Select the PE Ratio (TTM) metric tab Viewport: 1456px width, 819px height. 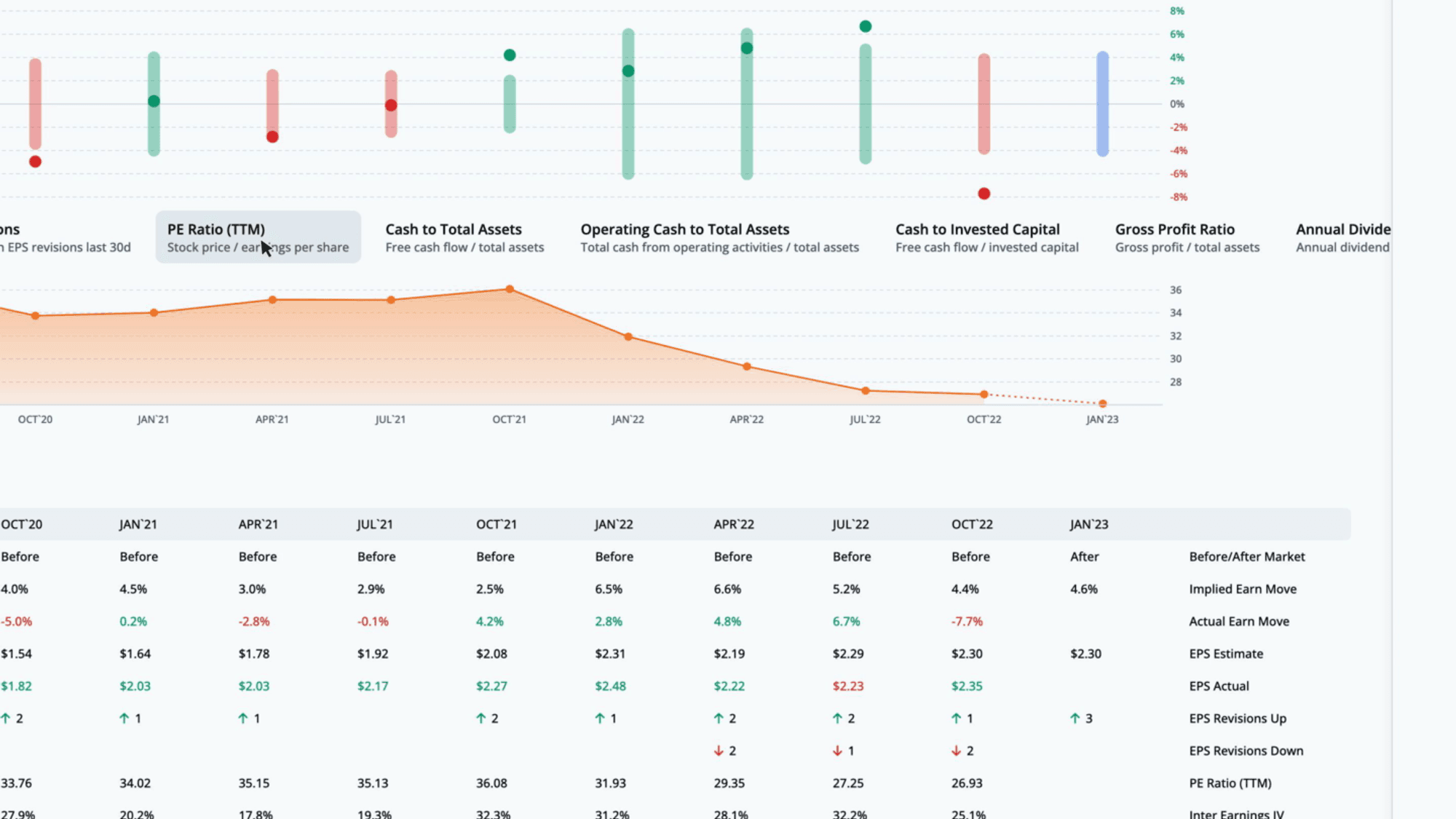(x=258, y=237)
